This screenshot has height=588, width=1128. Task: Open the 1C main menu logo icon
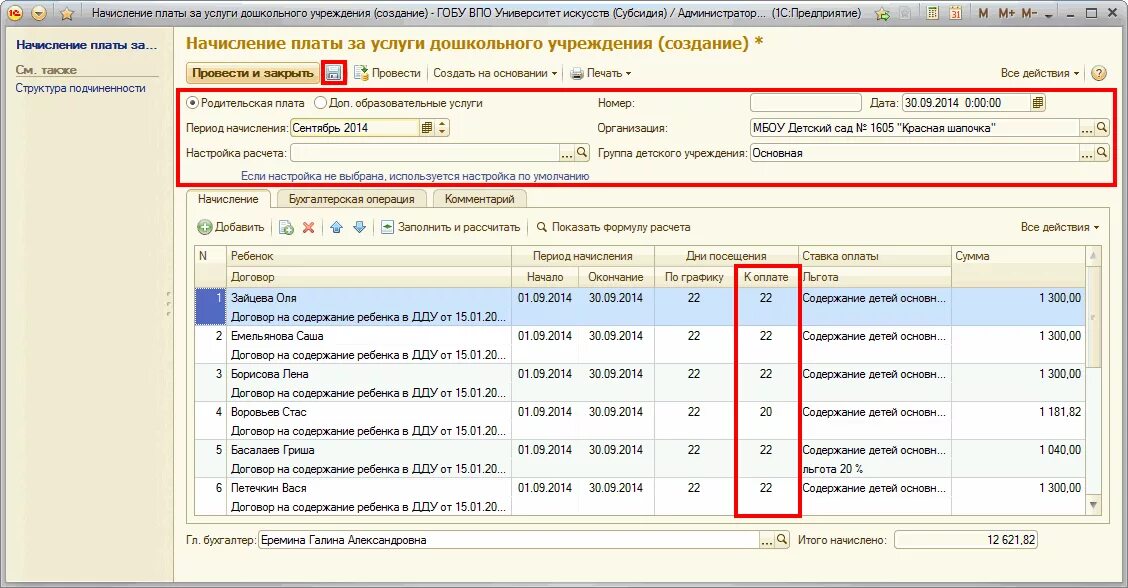coord(14,13)
